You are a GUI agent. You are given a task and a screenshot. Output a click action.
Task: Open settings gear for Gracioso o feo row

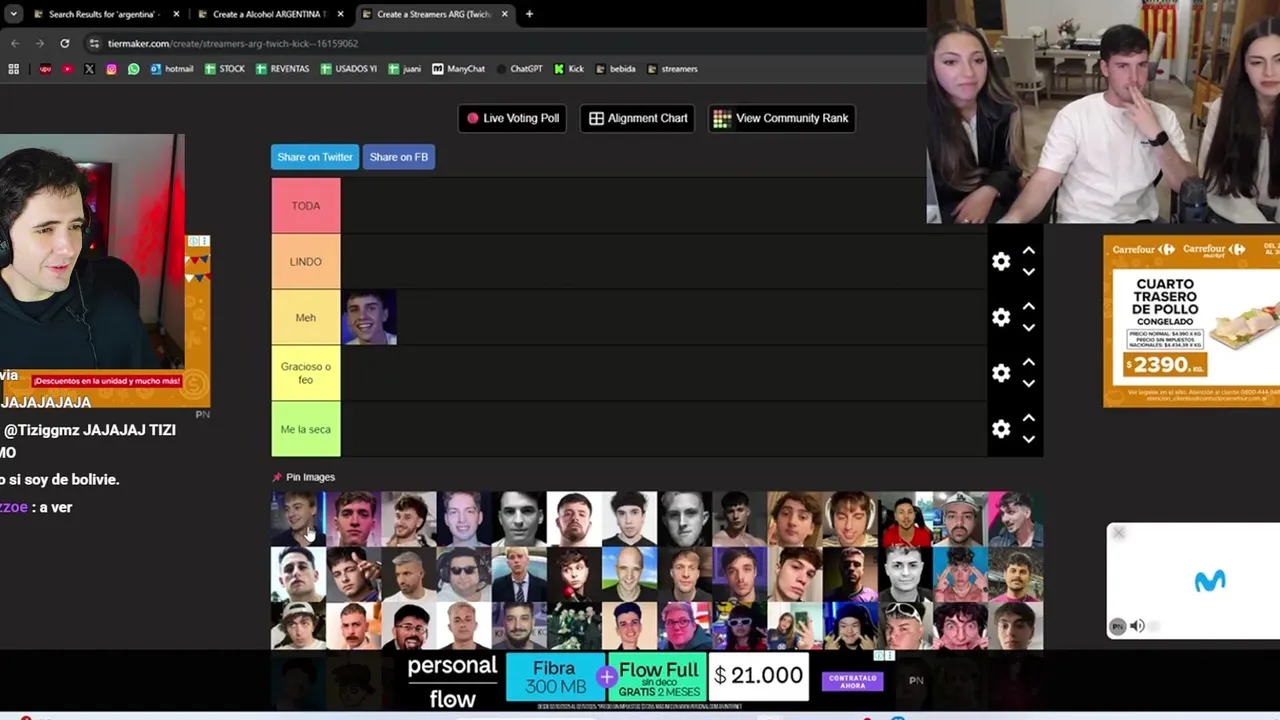pos(1001,373)
